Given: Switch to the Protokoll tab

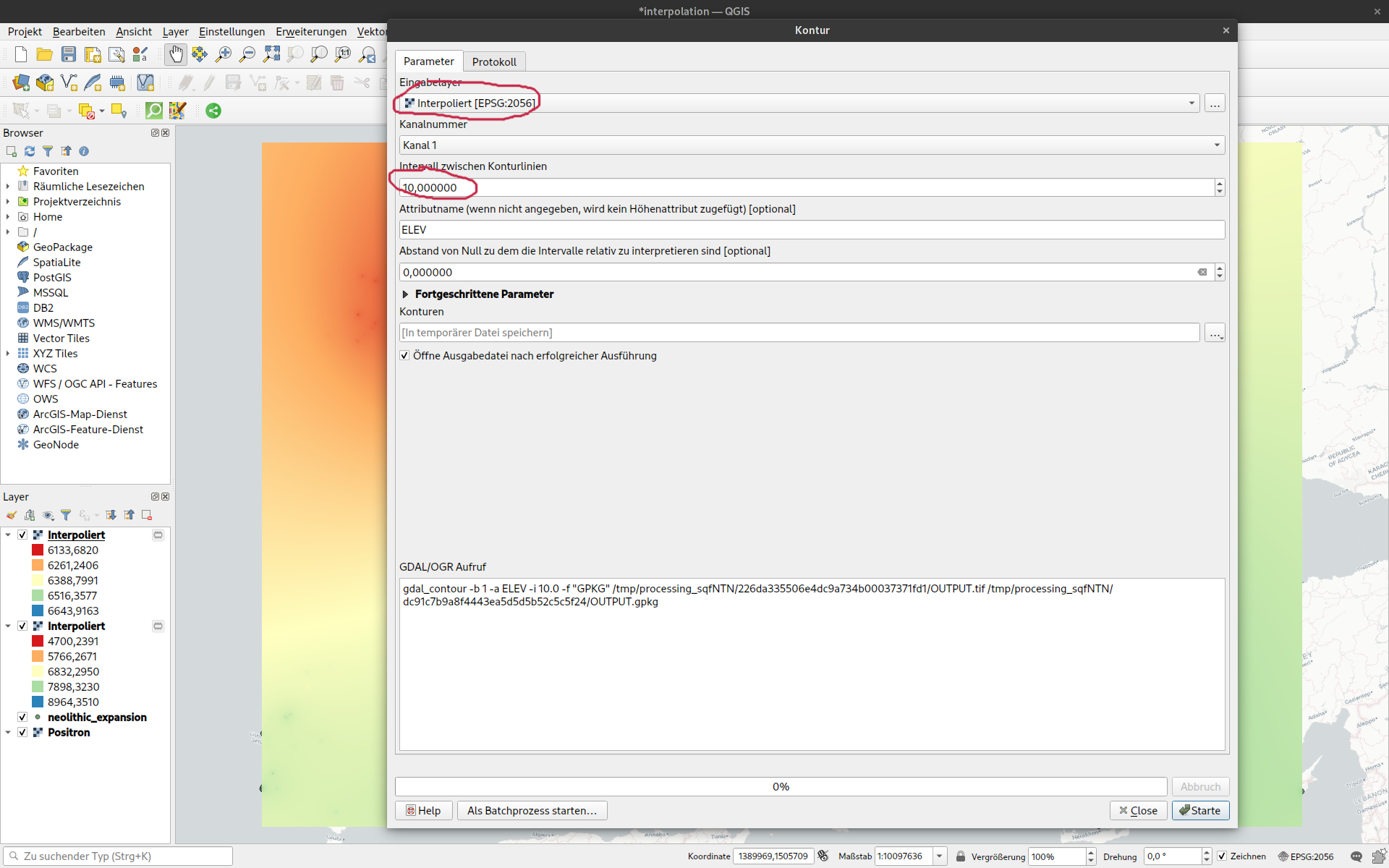Looking at the screenshot, I should click(x=494, y=61).
